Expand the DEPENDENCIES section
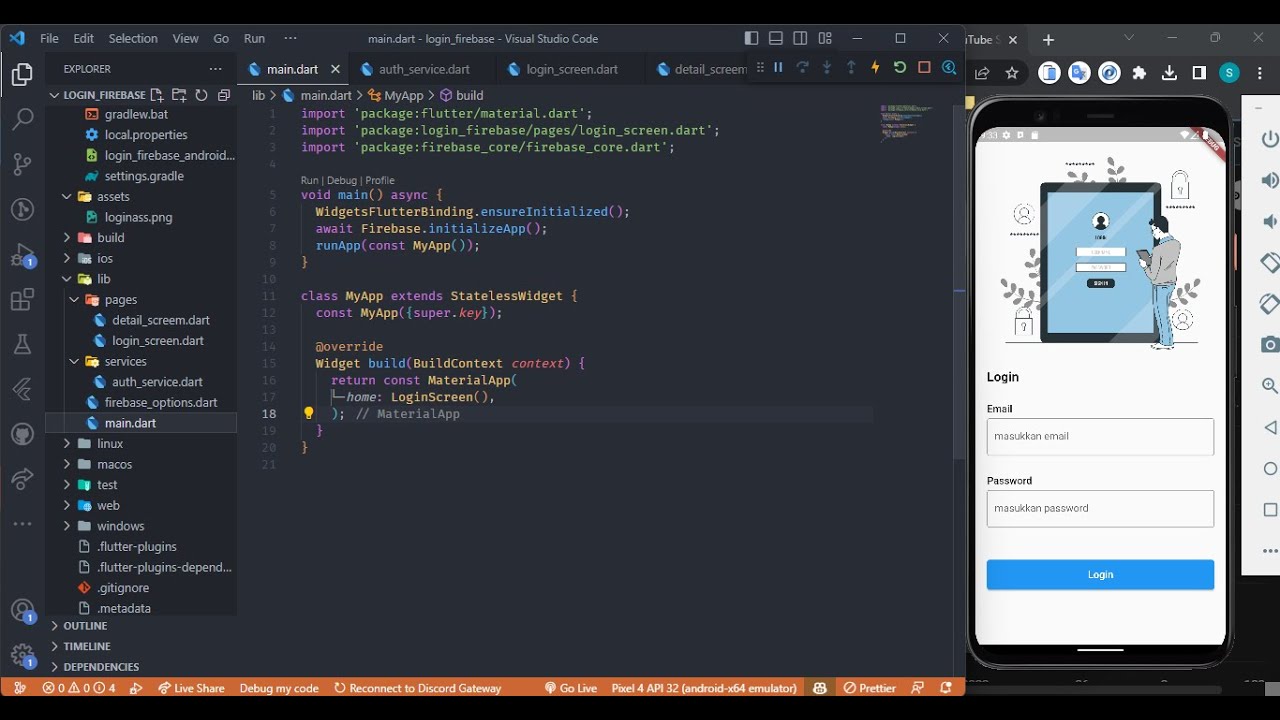 pos(101,667)
